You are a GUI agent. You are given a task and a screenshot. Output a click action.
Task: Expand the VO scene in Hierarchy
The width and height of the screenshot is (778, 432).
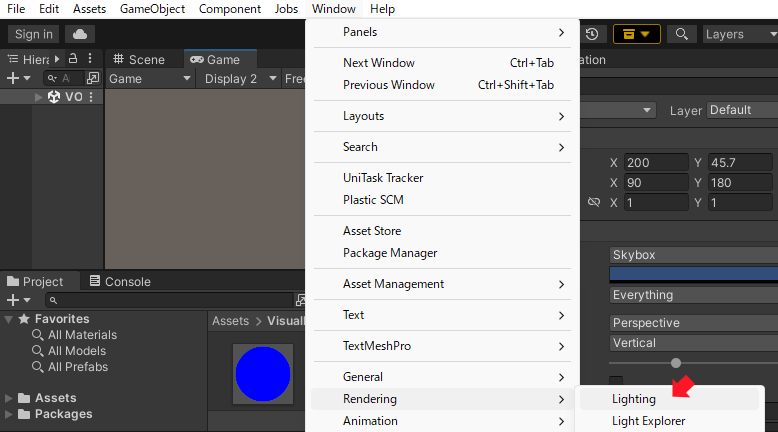(x=38, y=97)
